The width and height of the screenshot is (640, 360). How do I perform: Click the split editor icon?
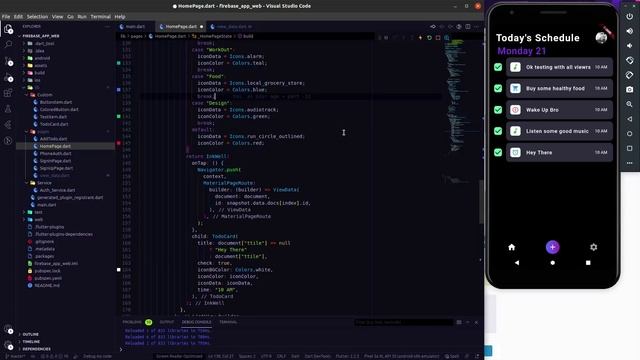click(x=468, y=27)
